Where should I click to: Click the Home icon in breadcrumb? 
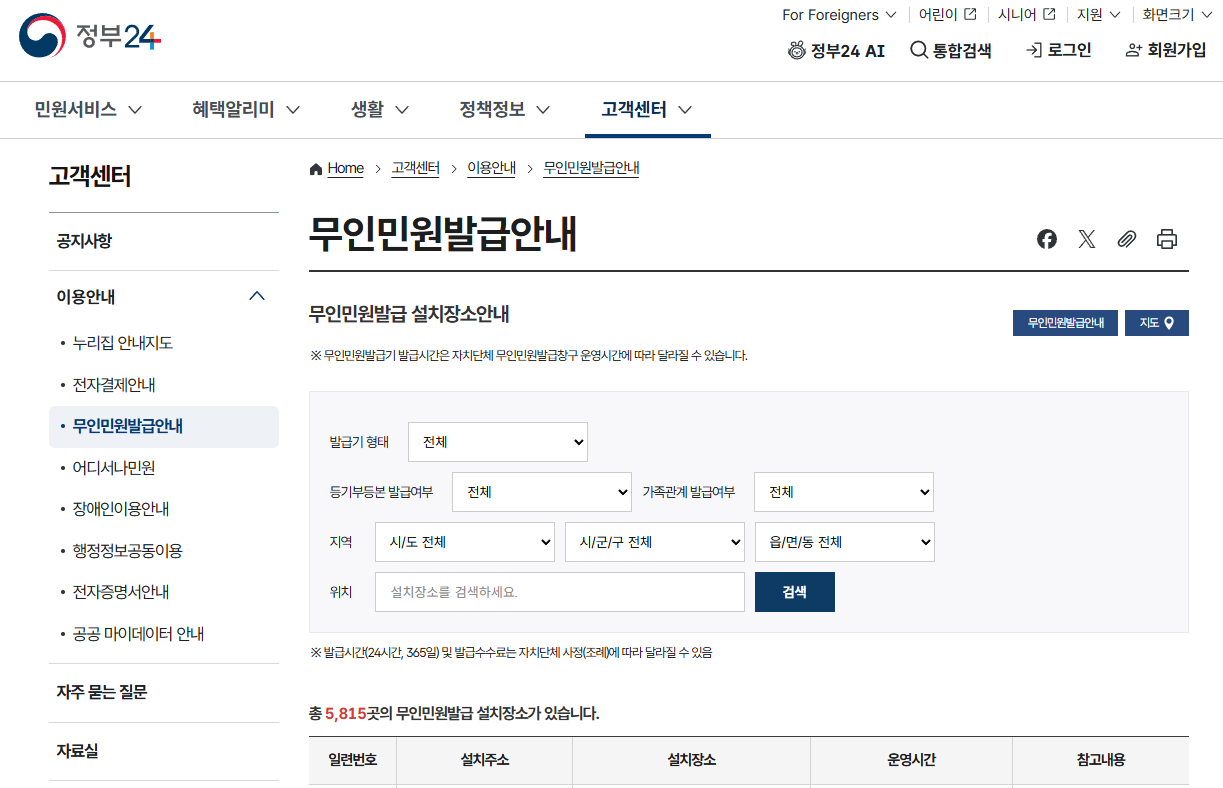315,168
